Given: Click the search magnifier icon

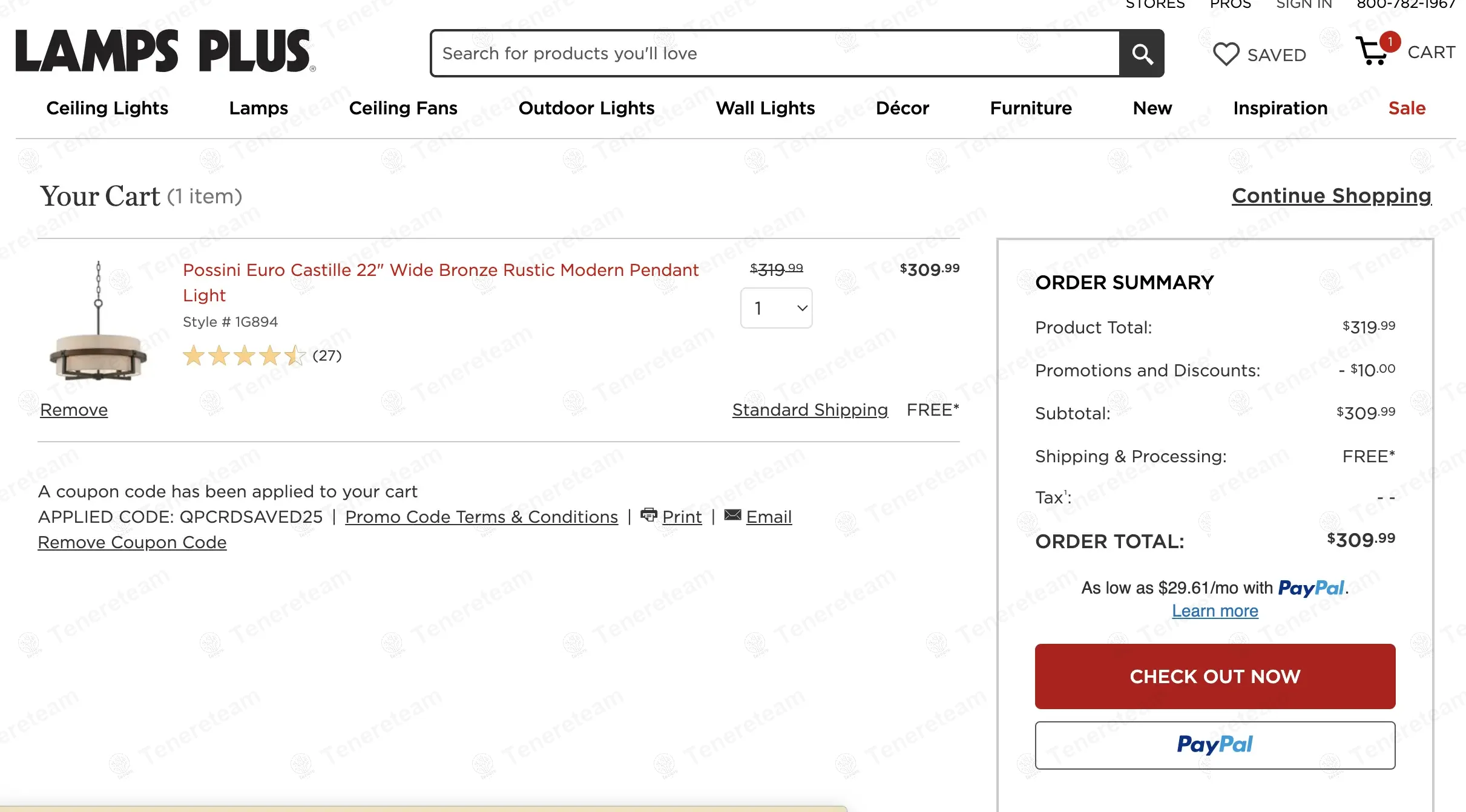Looking at the screenshot, I should (1142, 54).
